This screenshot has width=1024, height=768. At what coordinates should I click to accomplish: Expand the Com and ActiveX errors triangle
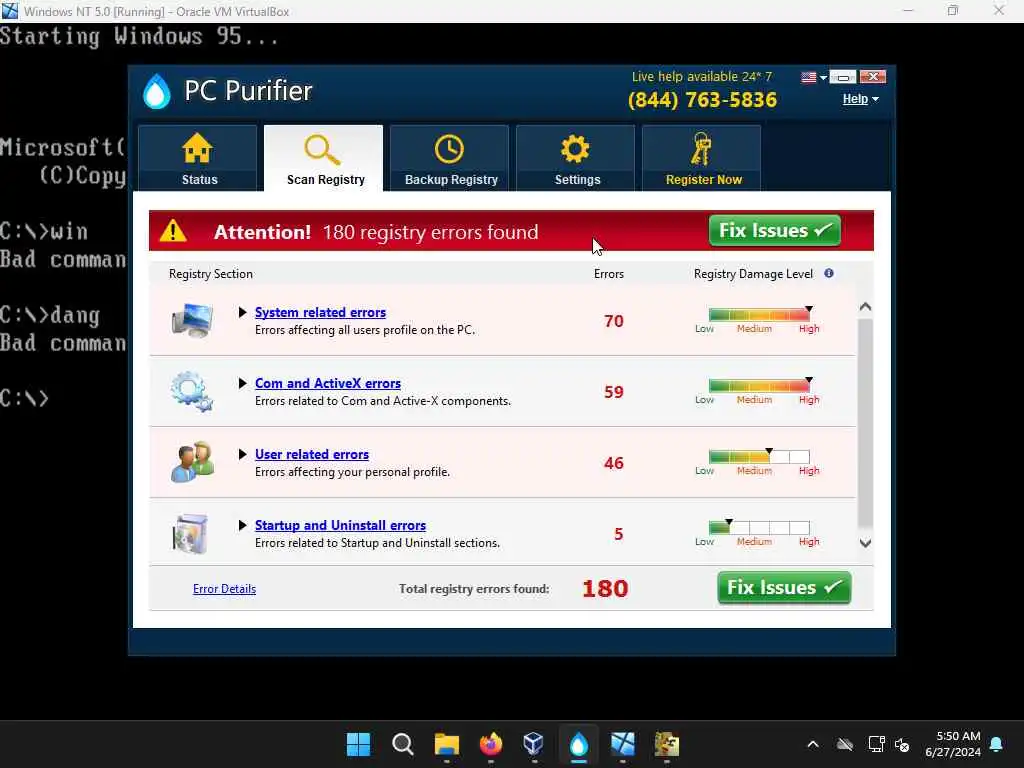(x=242, y=383)
